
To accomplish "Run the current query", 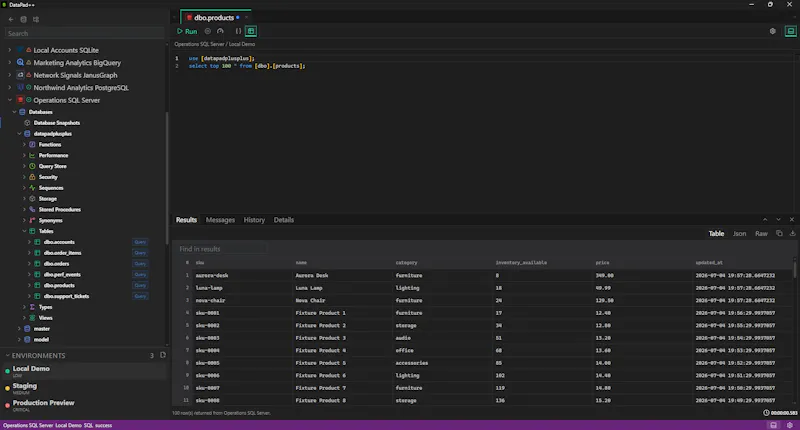I will click(187, 31).
